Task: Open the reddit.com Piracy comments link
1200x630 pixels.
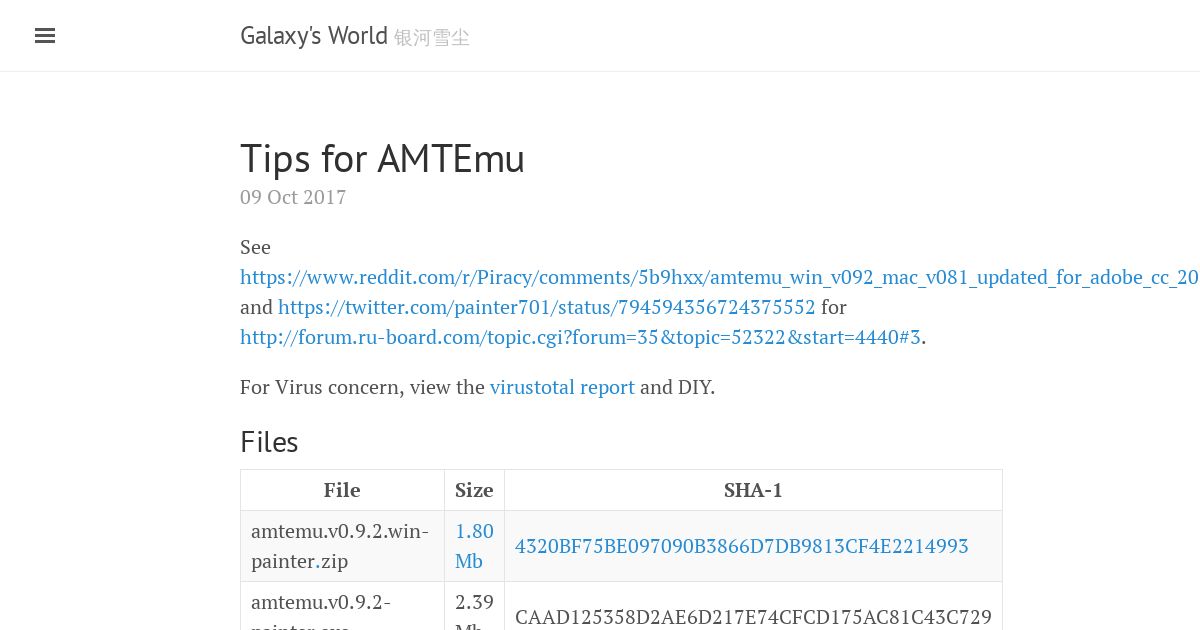Action: 719,277
